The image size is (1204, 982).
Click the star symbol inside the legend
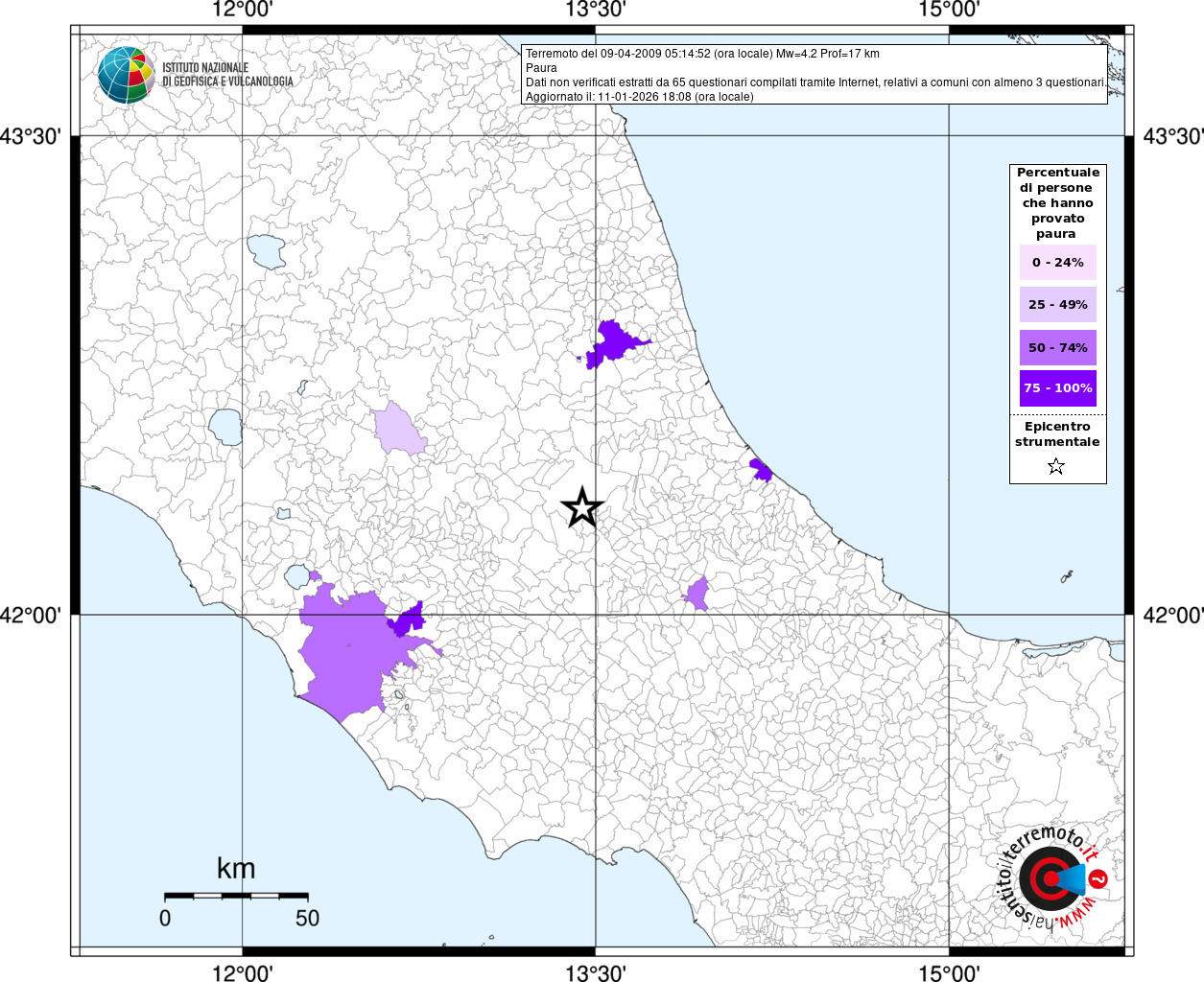(x=1056, y=467)
